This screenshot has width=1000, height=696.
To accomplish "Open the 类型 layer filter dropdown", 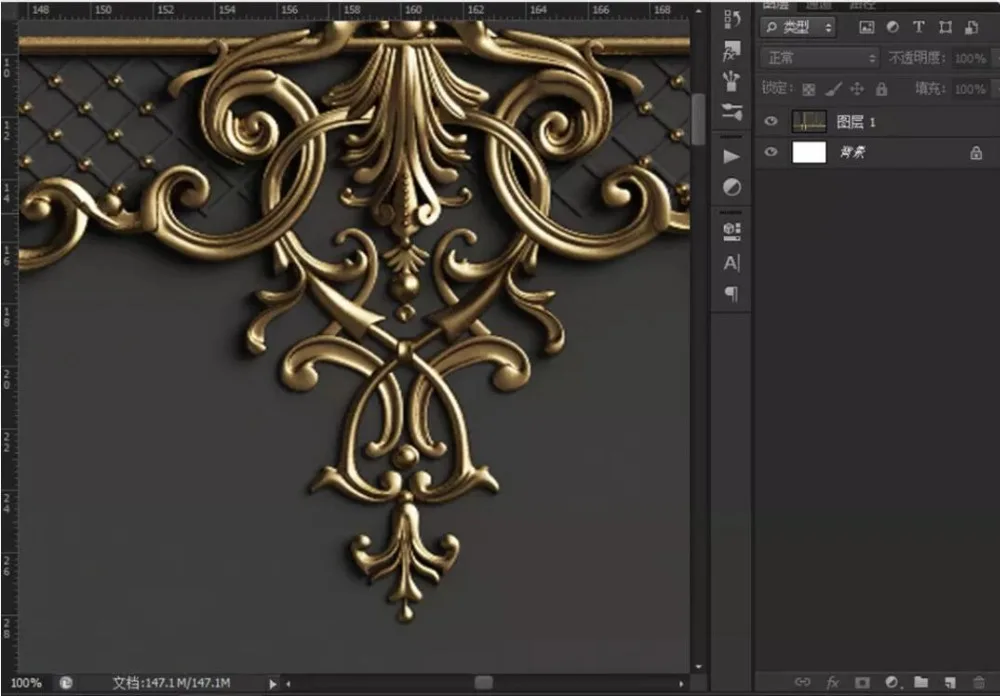I will [x=797, y=27].
